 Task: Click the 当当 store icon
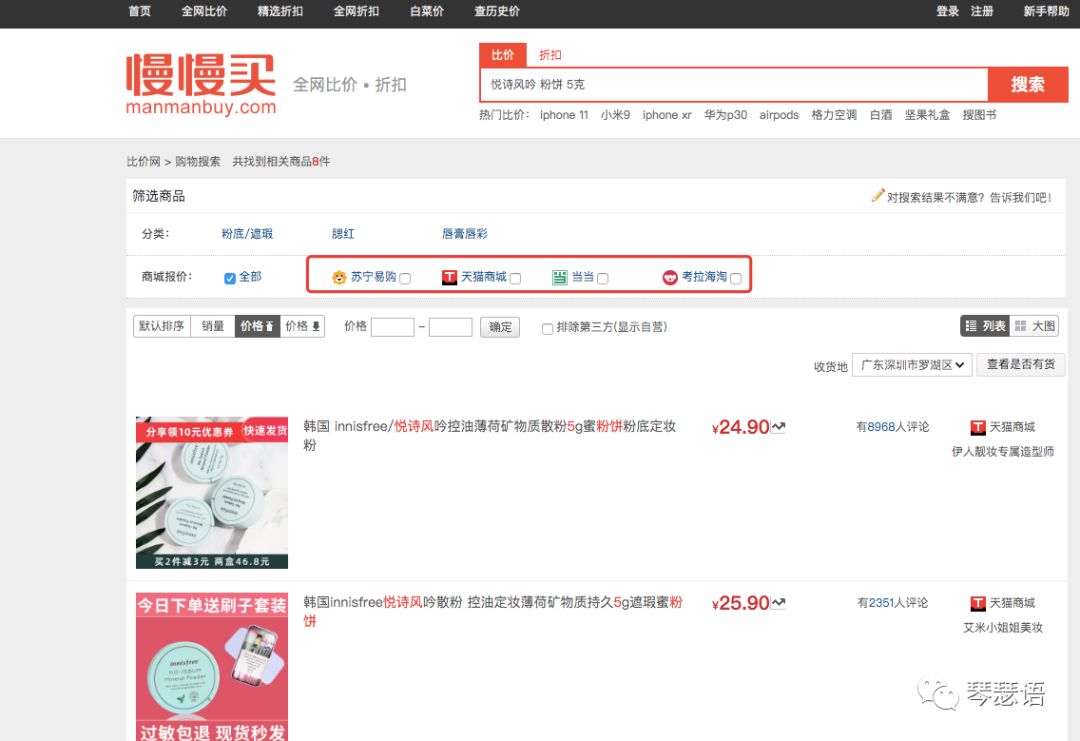point(561,277)
